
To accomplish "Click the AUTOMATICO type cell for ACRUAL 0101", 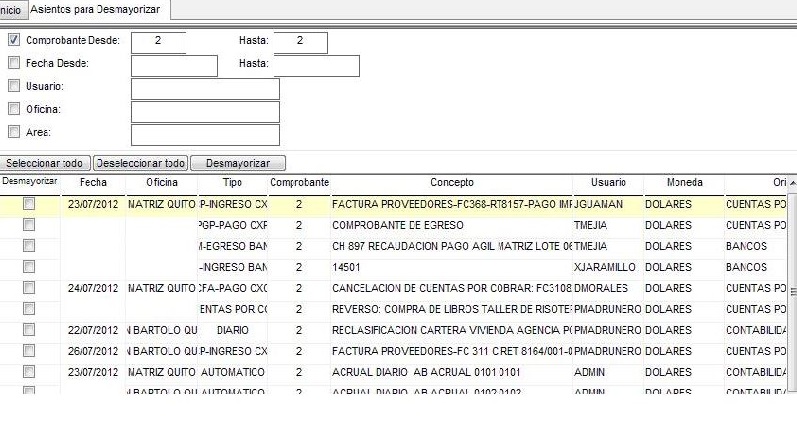I will [x=232, y=372].
